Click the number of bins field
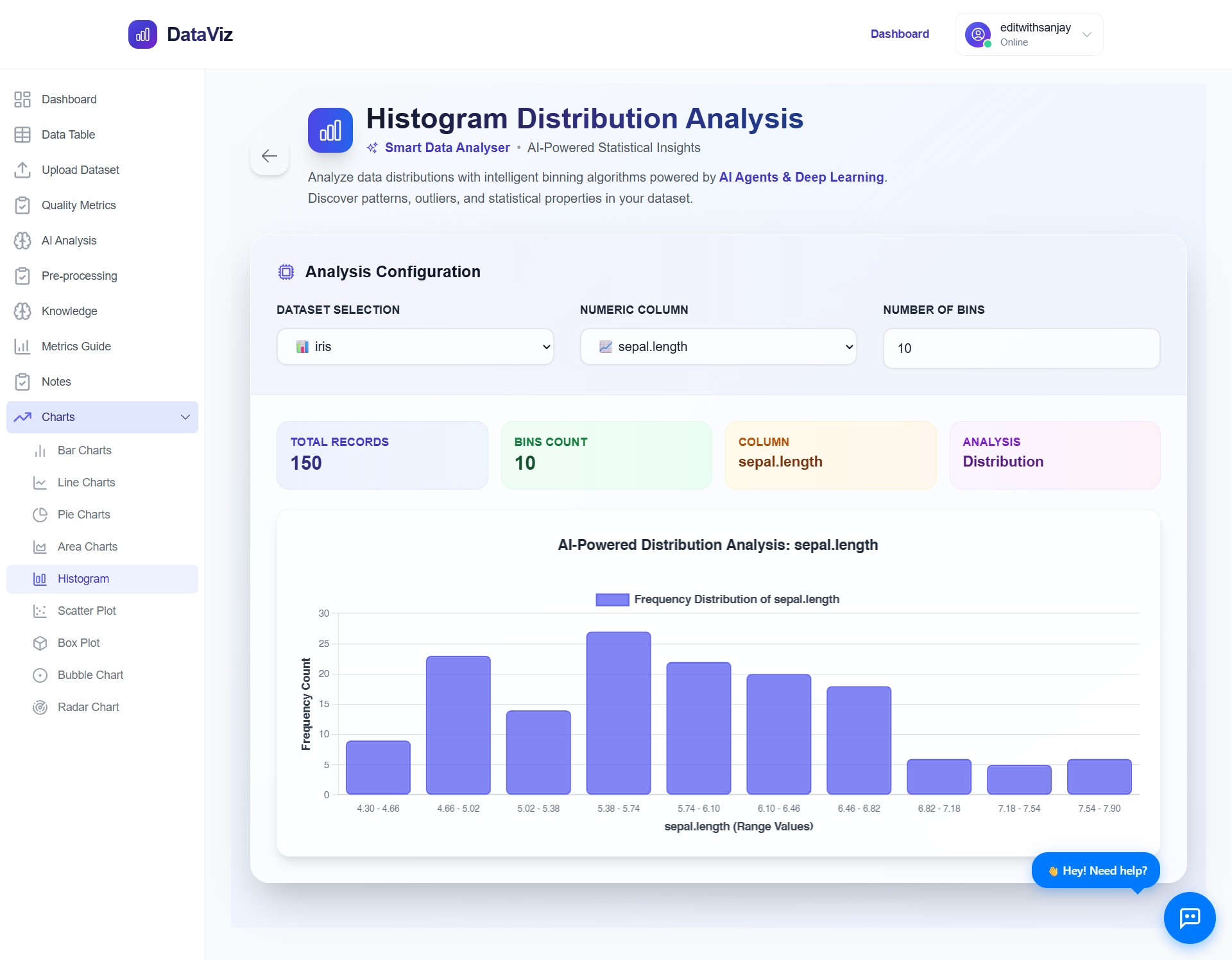Image resolution: width=1232 pixels, height=960 pixels. pos(1021,348)
